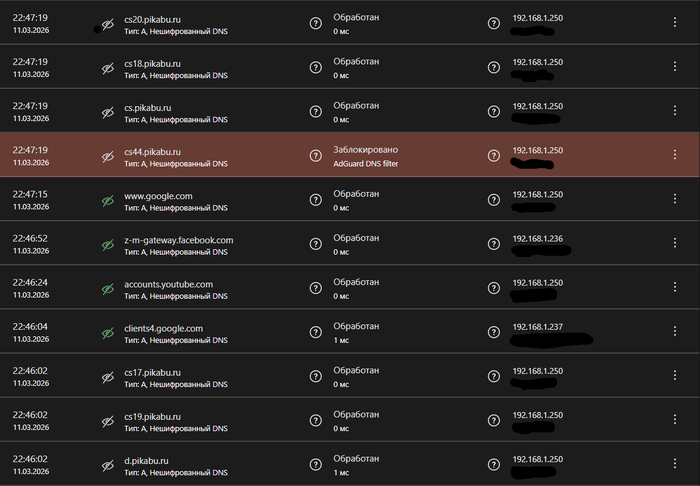This screenshot has width=700, height=486.
Task: Open more-actions menu for z-m-gateway.facebook.com row
Action: click(676, 244)
